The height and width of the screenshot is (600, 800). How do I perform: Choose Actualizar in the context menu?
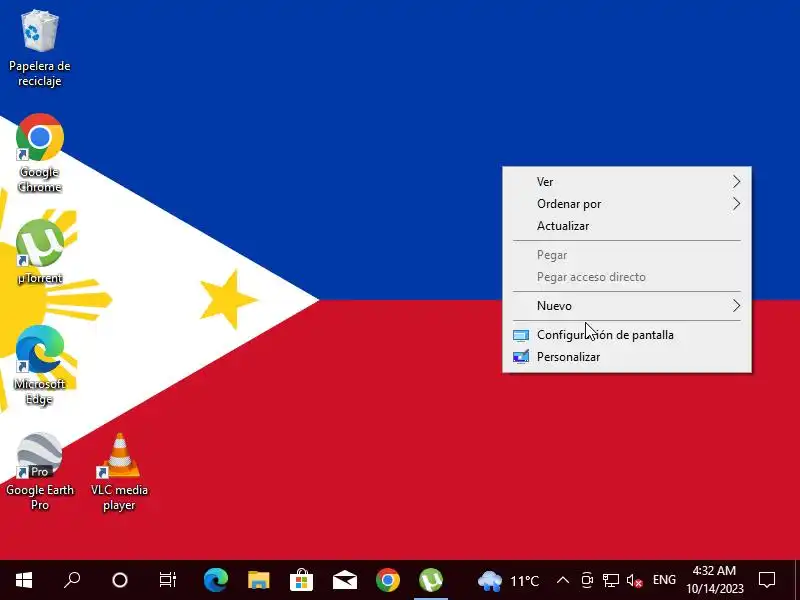pyautogui.click(x=627, y=226)
